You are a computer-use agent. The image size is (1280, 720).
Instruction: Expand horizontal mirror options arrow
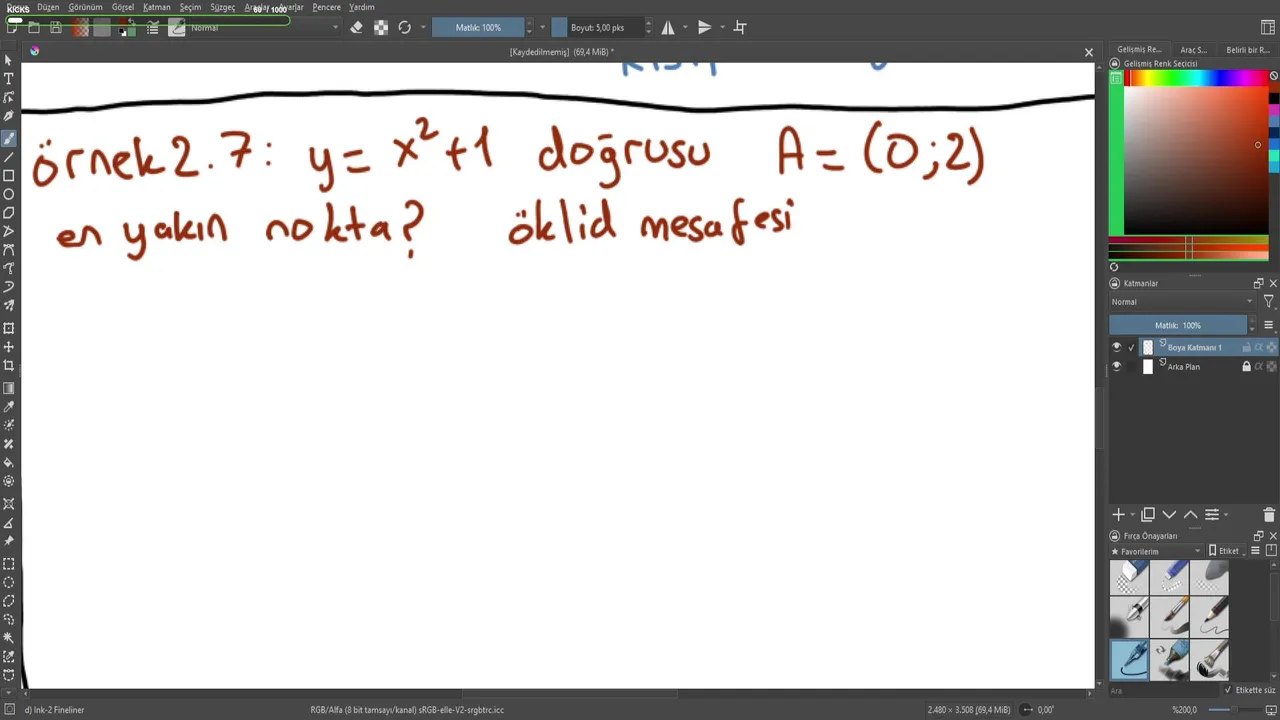(685, 28)
